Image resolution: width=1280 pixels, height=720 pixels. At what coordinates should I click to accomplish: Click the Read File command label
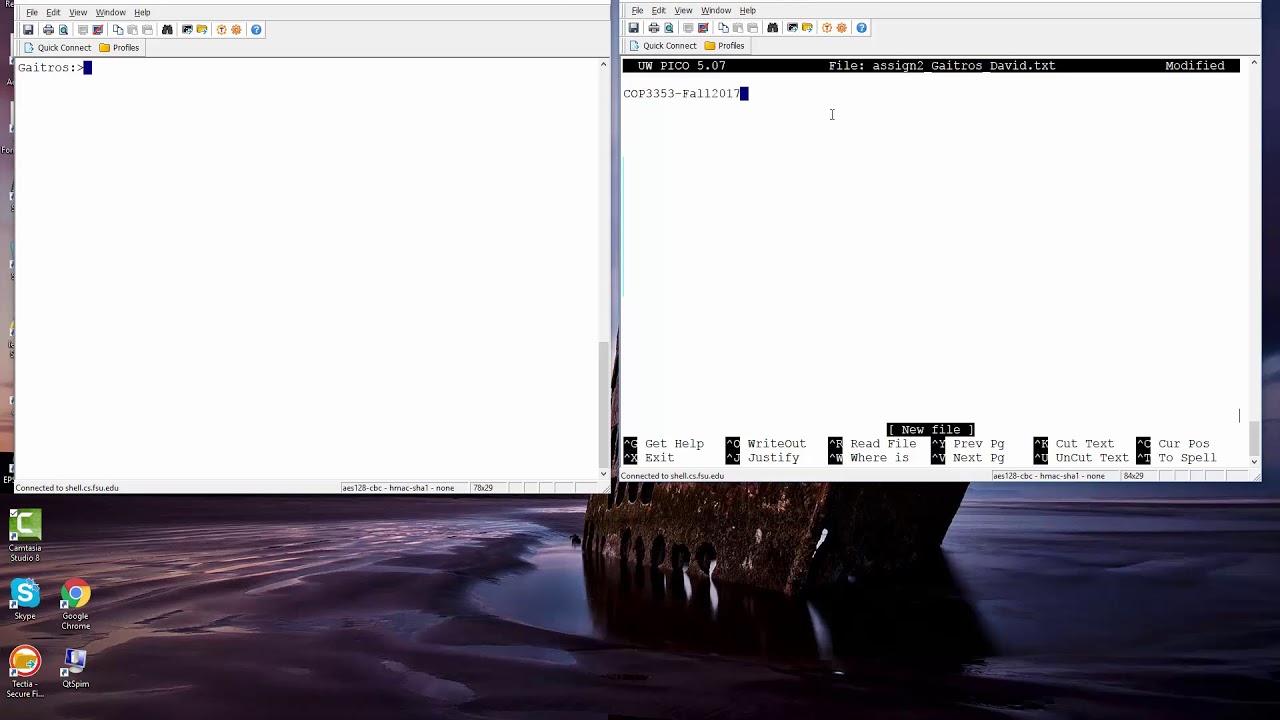pos(883,444)
